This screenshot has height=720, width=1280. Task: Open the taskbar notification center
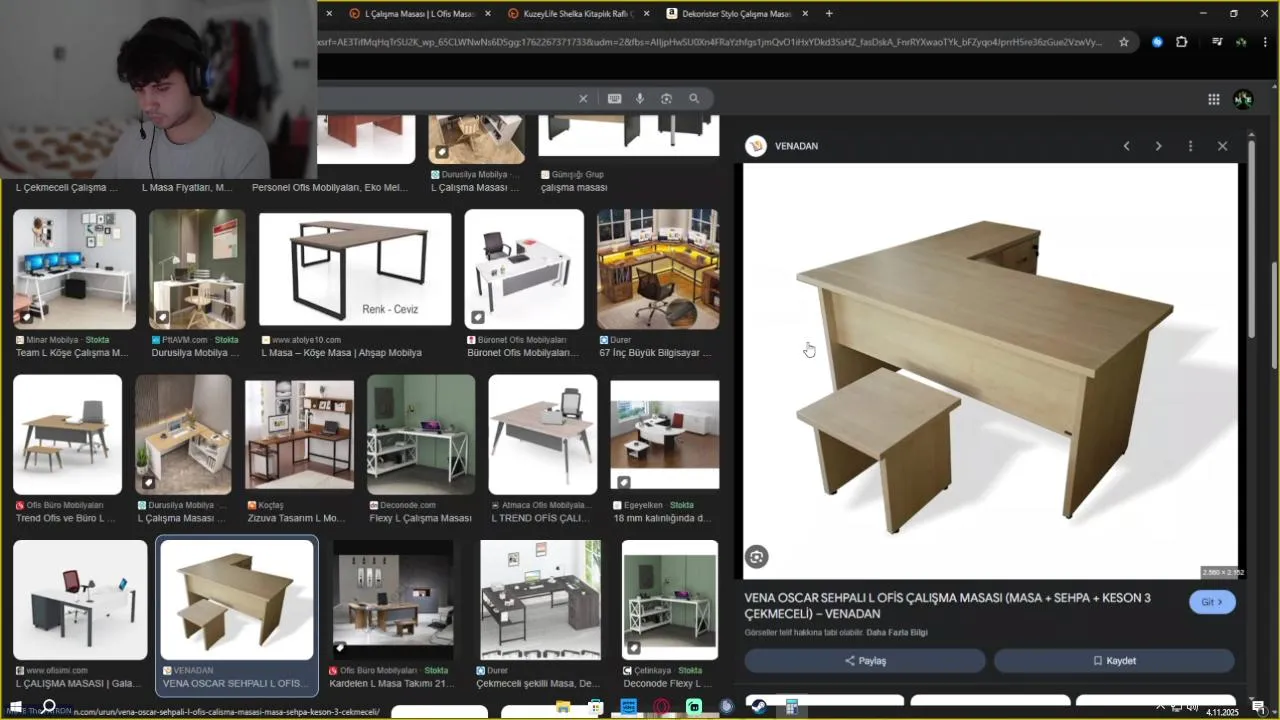tap(1258, 707)
